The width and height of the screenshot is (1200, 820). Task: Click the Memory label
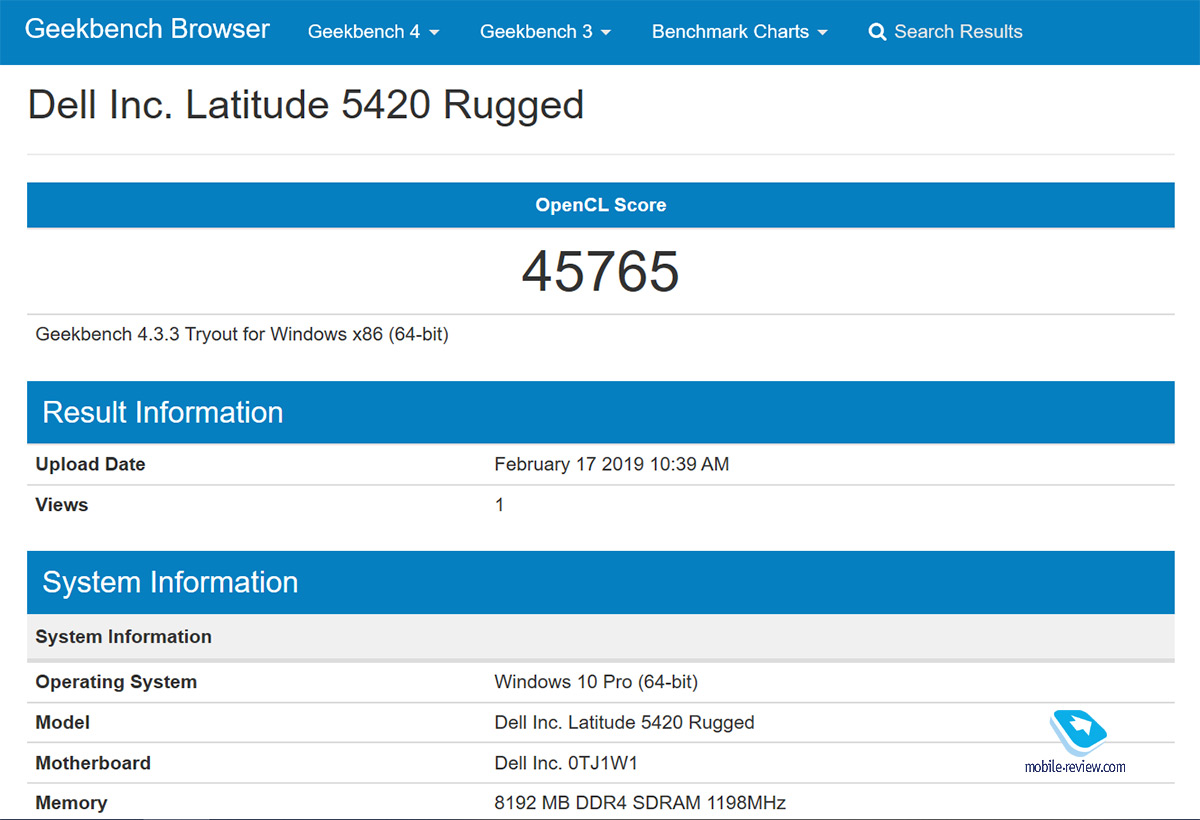[x=71, y=803]
